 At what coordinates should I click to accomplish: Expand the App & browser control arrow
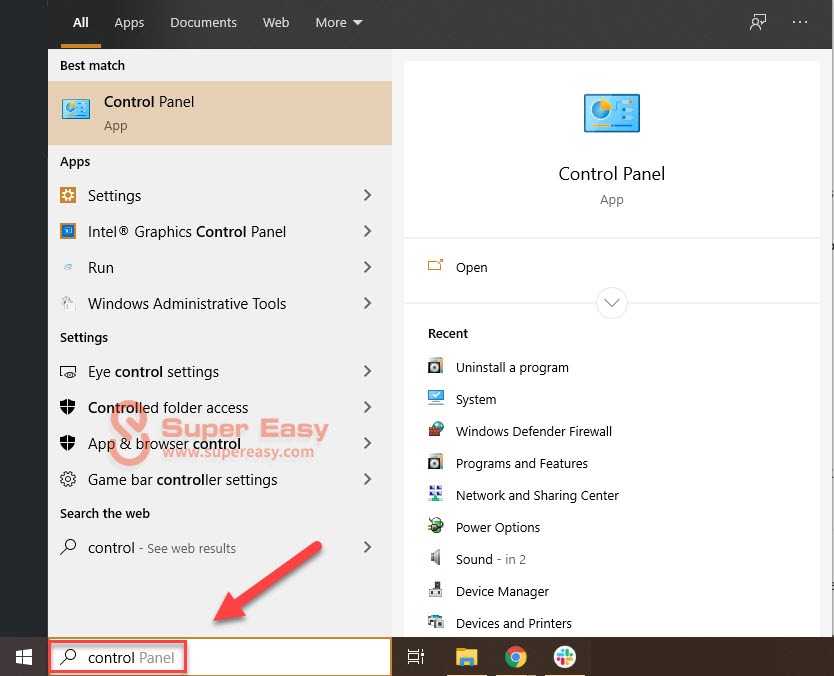click(367, 443)
